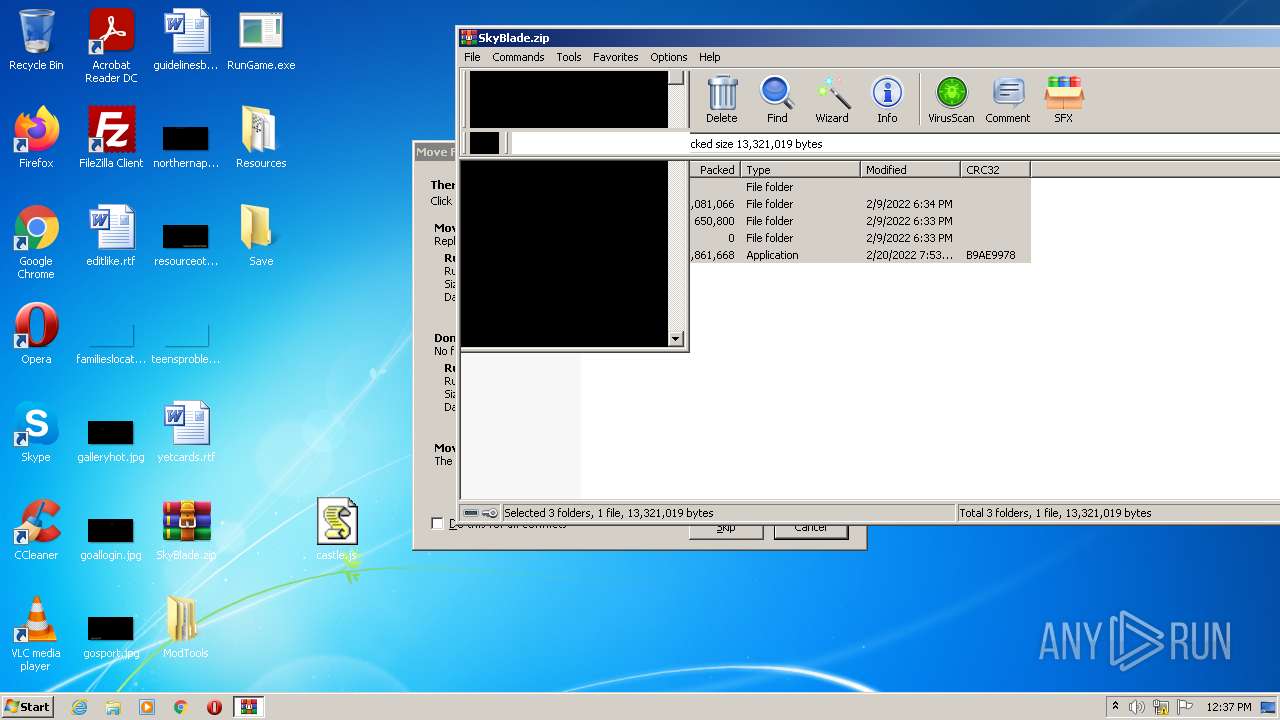Screen dimensions: 1280x720
Task: Select the Application row dated 2/20/2022
Action: point(860,255)
